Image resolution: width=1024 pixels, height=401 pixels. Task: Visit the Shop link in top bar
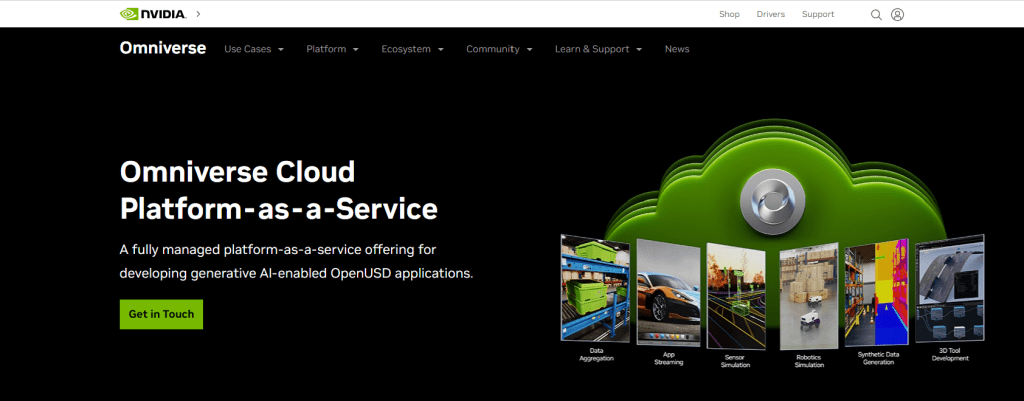(x=729, y=15)
